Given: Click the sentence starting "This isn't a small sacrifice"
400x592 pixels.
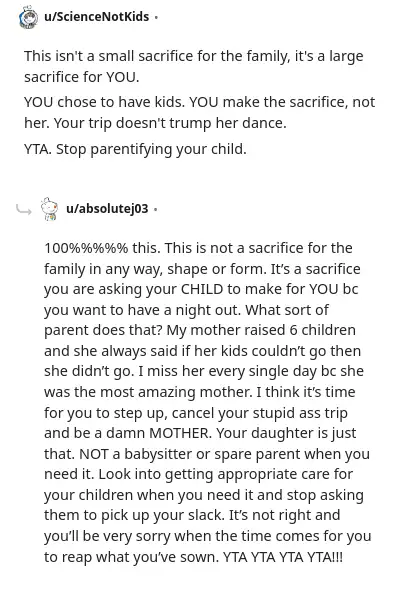Looking at the screenshot, I should [194, 66].
